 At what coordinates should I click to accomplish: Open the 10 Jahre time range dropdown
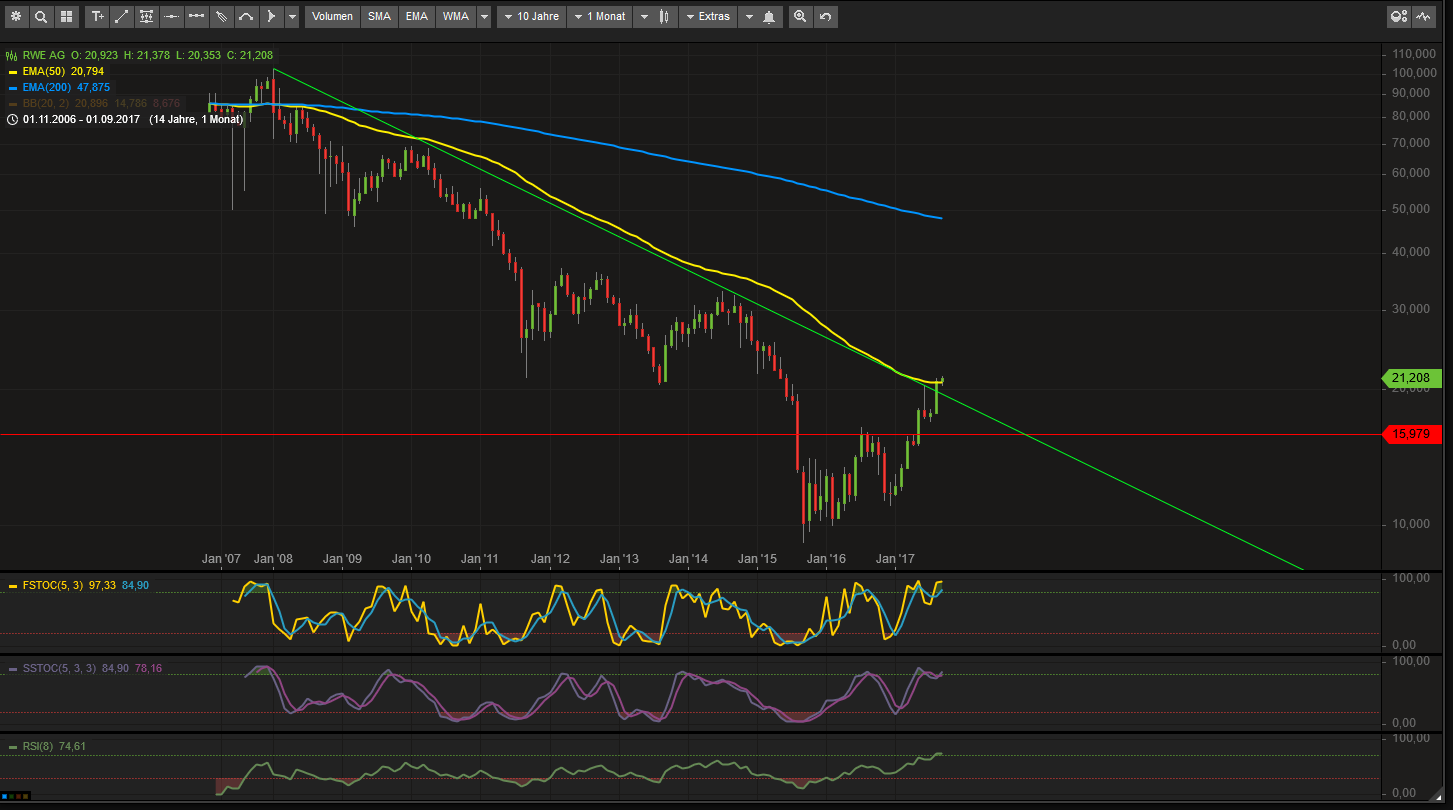click(x=530, y=16)
